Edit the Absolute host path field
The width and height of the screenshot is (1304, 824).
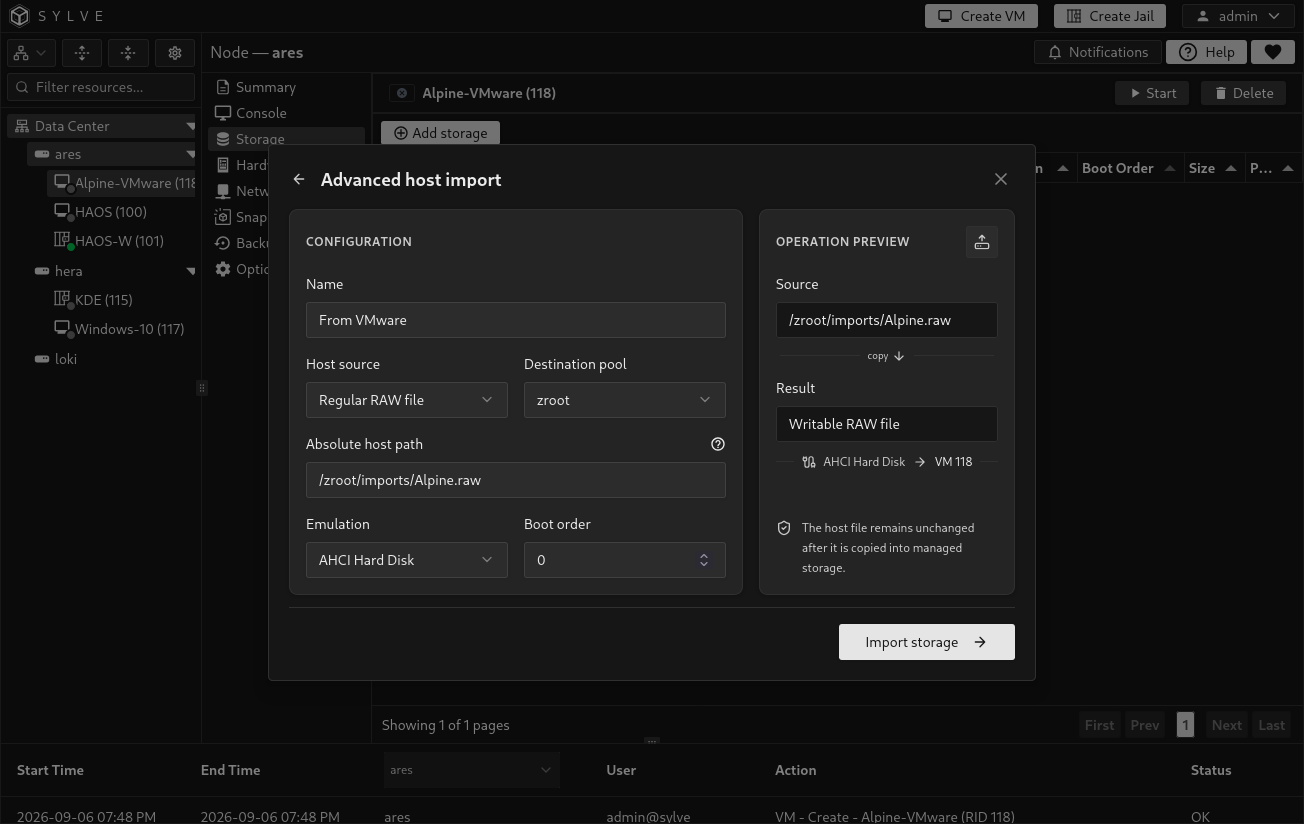pyautogui.click(x=516, y=480)
